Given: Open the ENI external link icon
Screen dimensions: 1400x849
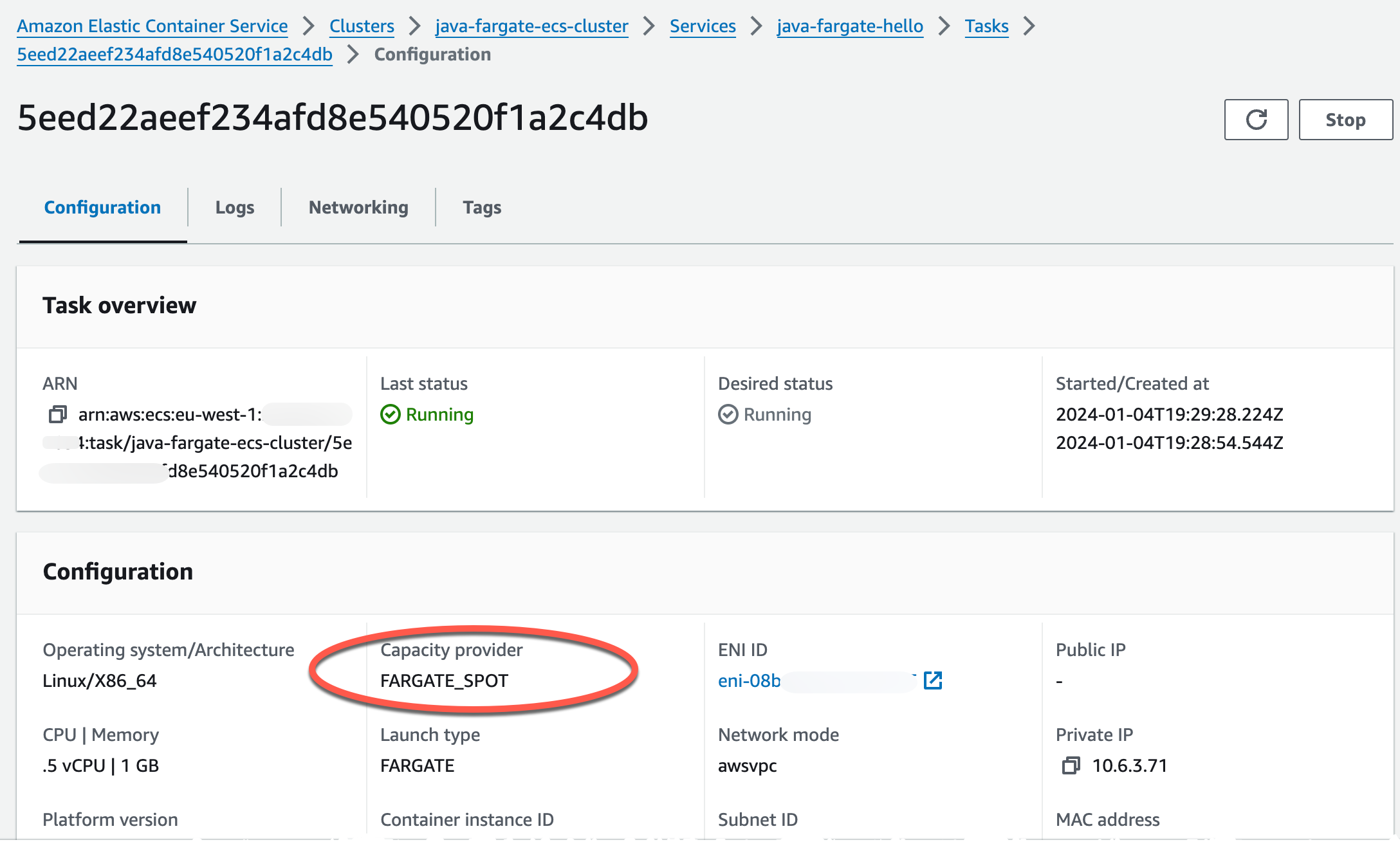Looking at the screenshot, I should coord(933,680).
